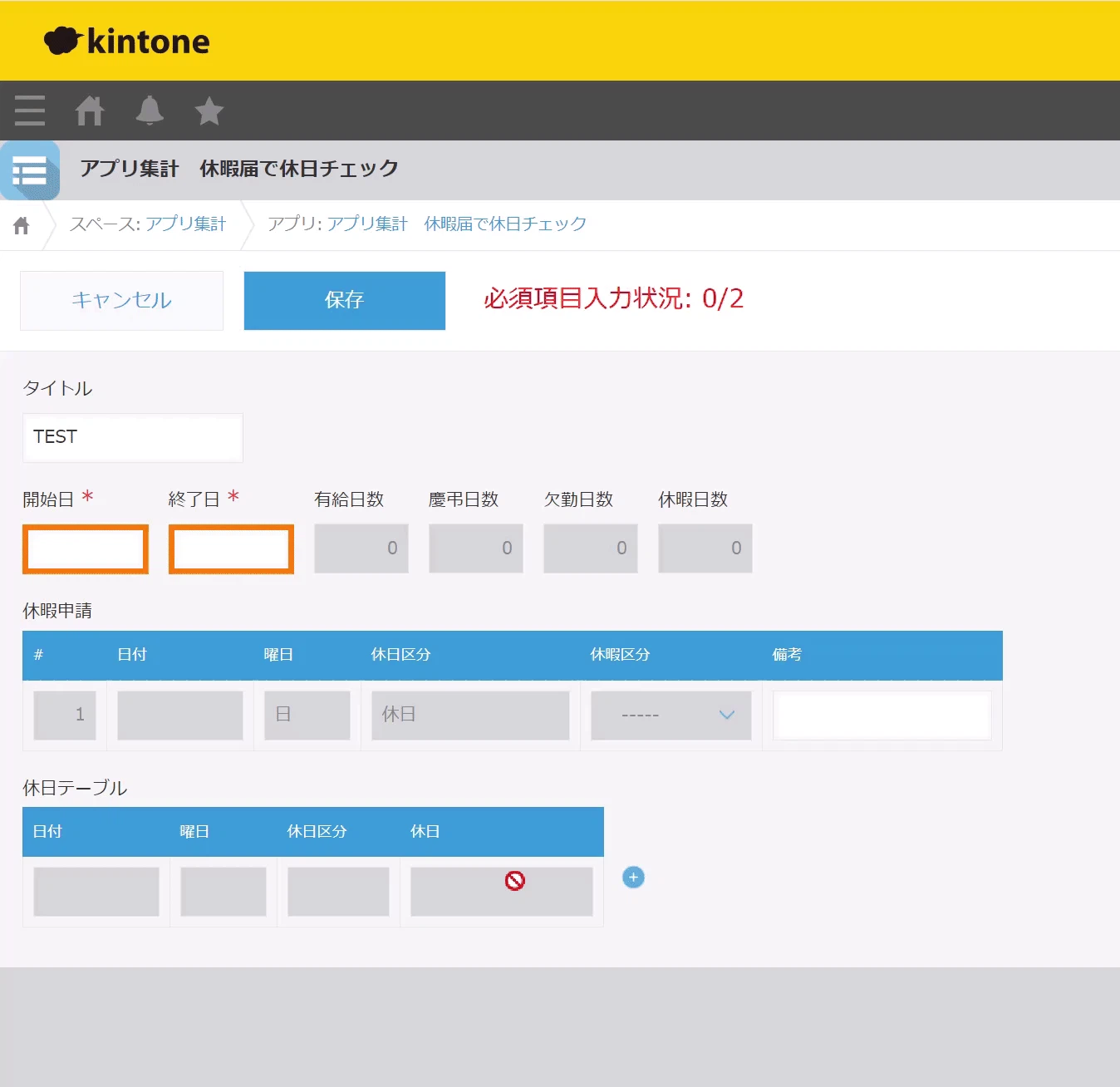Click the 欠勤日数 value field
This screenshot has height=1087, width=1120.
[x=591, y=548]
